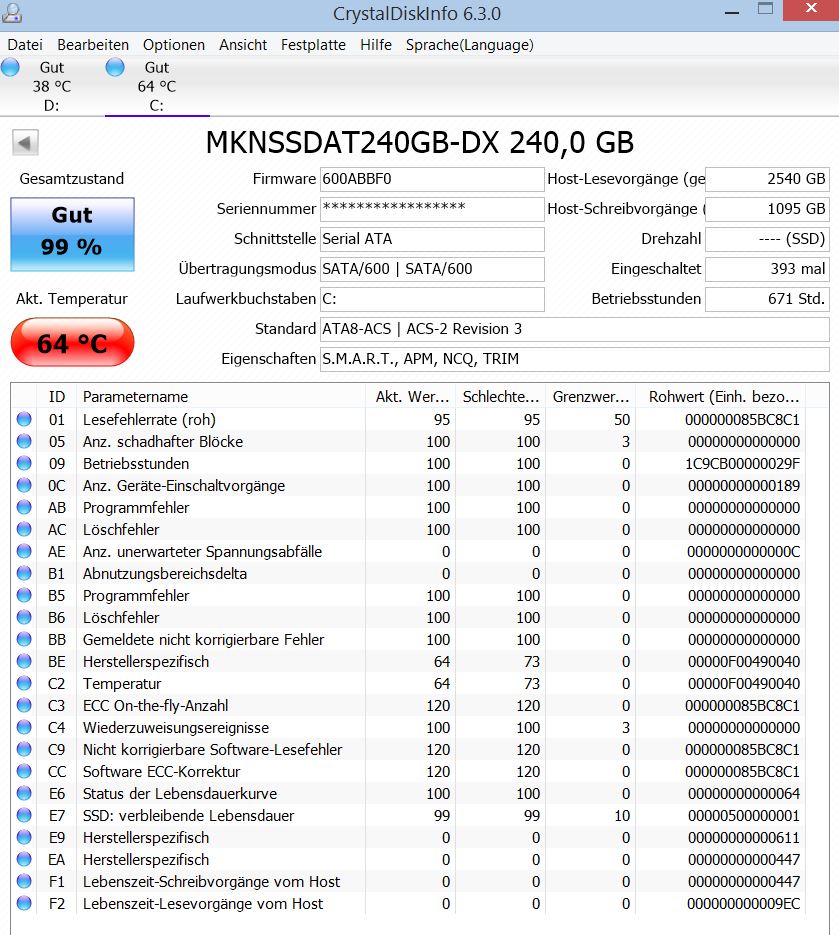Open the Sprache(Language) menu
Screen dimensions: 839x935
[469, 45]
